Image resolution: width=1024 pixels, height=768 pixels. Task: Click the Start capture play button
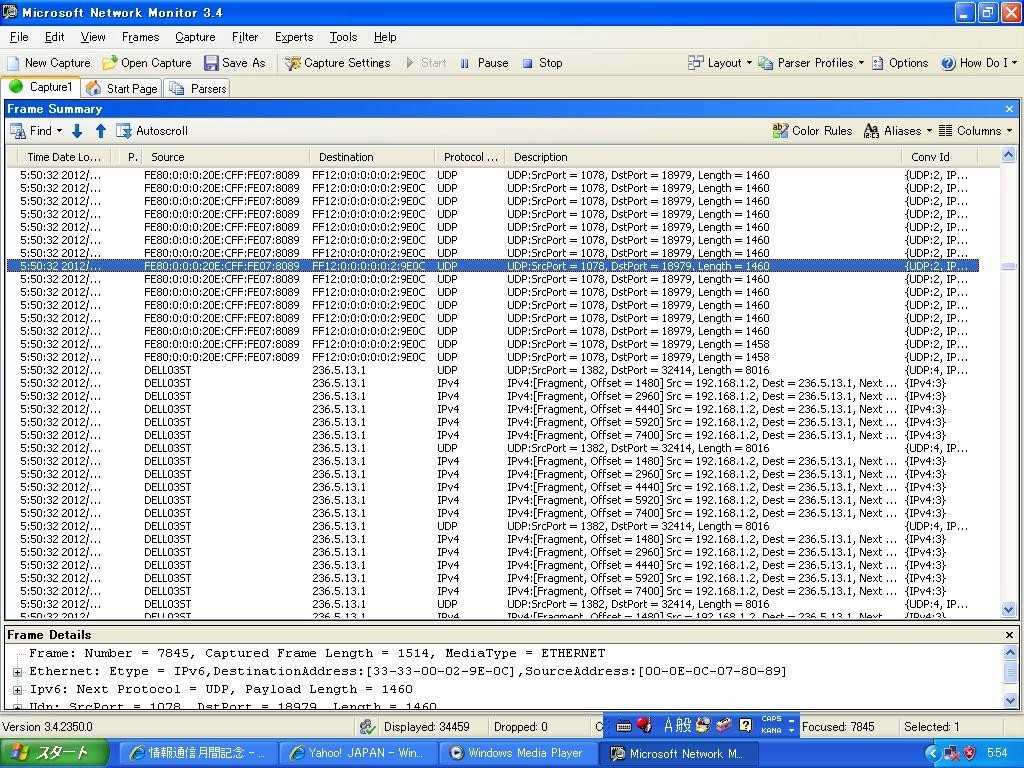click(426, 63)
